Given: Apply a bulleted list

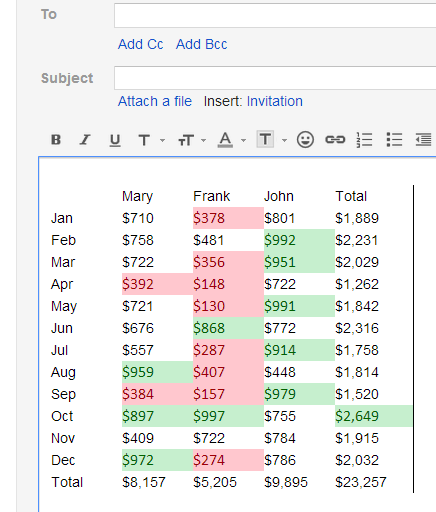Looking at the screenshot, I should click(x=394, y=140).
